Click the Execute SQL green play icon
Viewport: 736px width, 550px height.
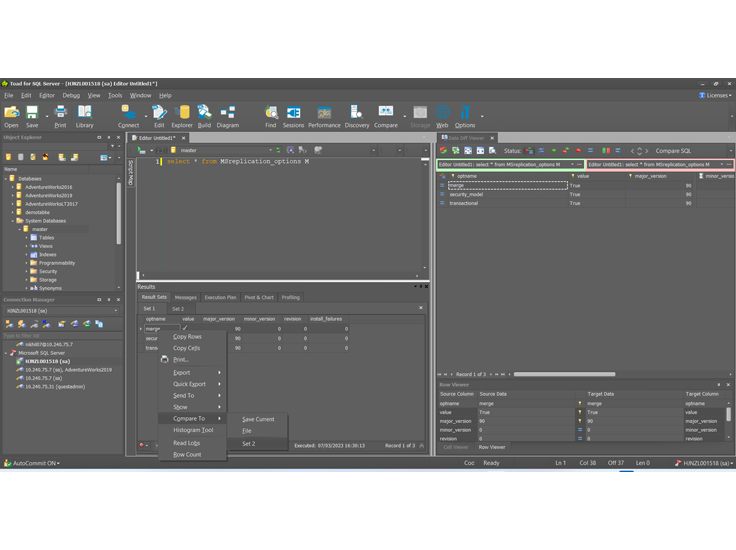(x=141, y=150)
